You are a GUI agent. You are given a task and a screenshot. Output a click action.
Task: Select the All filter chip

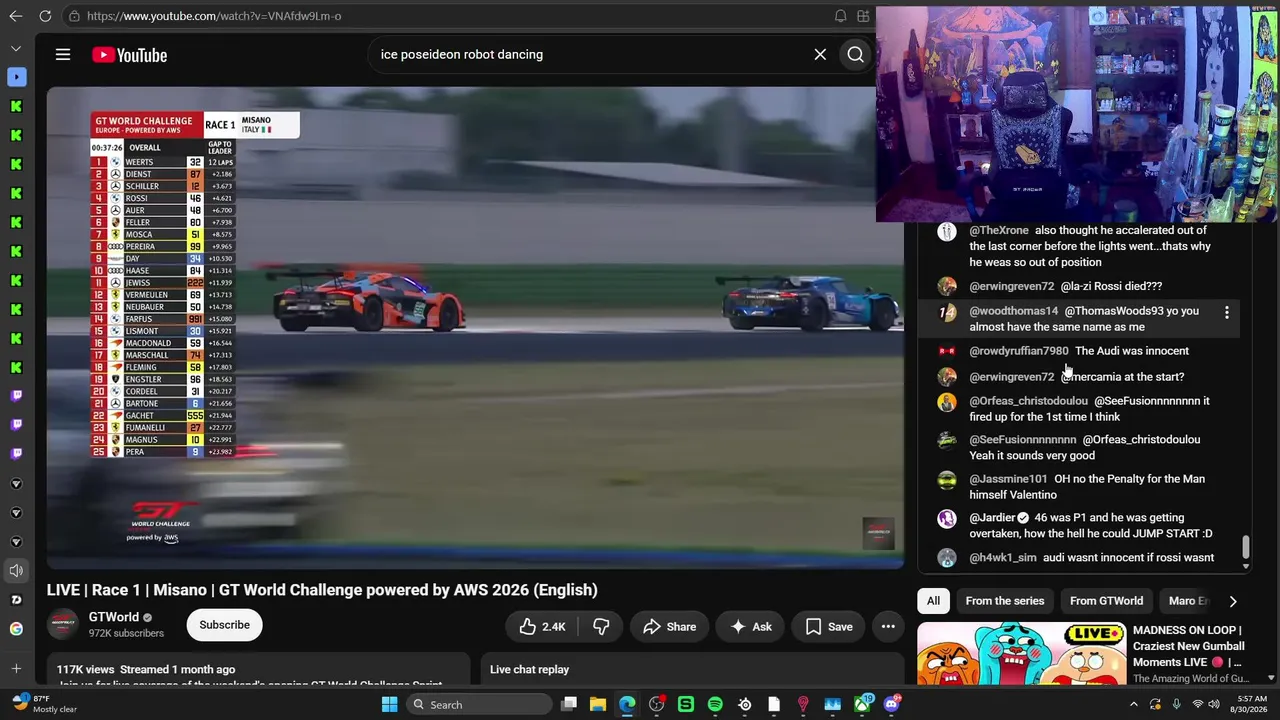pos(933,601)
